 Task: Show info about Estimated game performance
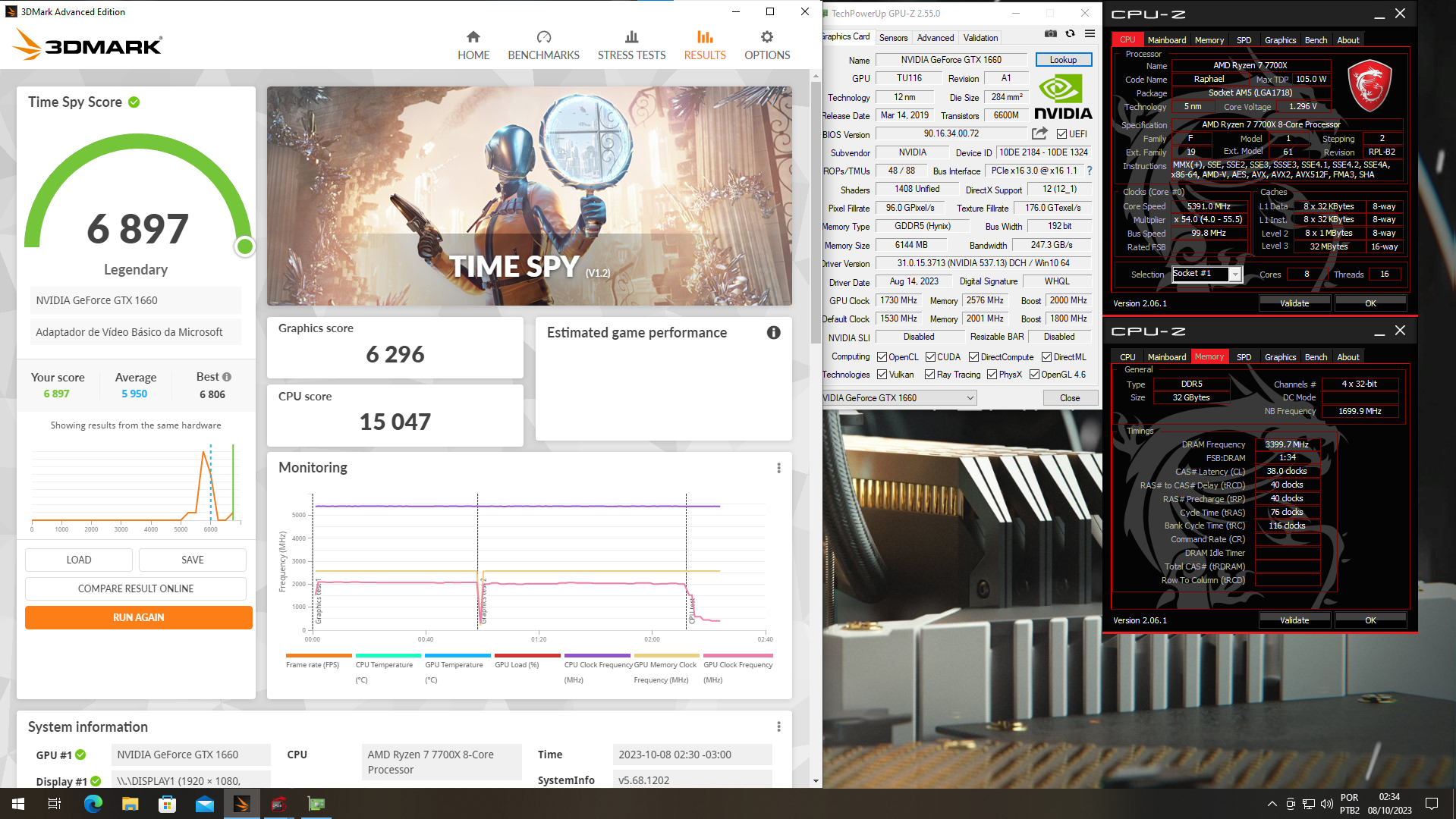(x=773, y=332)
